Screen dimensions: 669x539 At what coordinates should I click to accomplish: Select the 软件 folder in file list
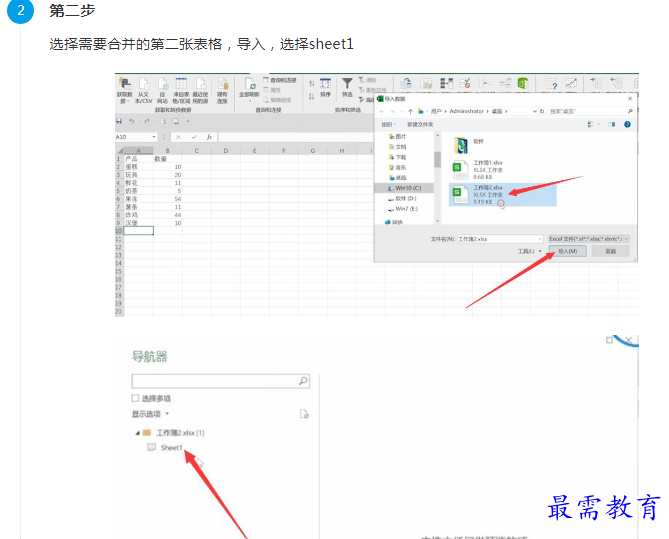[469, 145]
